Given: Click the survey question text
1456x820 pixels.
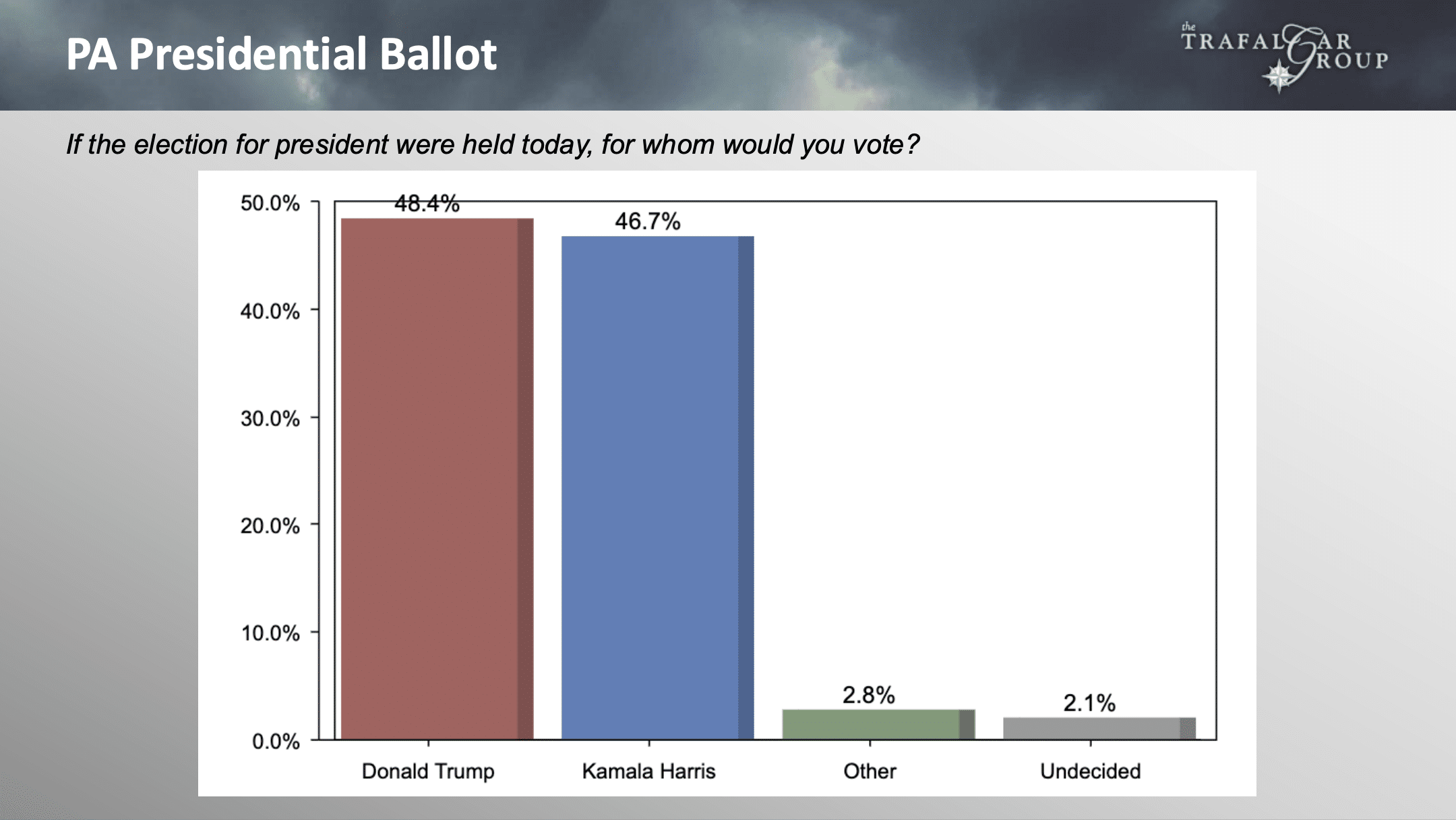Looking at the screenshot, I should 492,144.
